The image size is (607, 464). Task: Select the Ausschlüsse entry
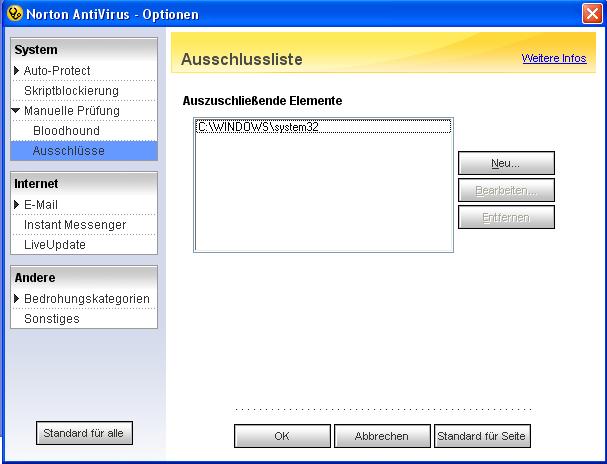tap(68, 151)
